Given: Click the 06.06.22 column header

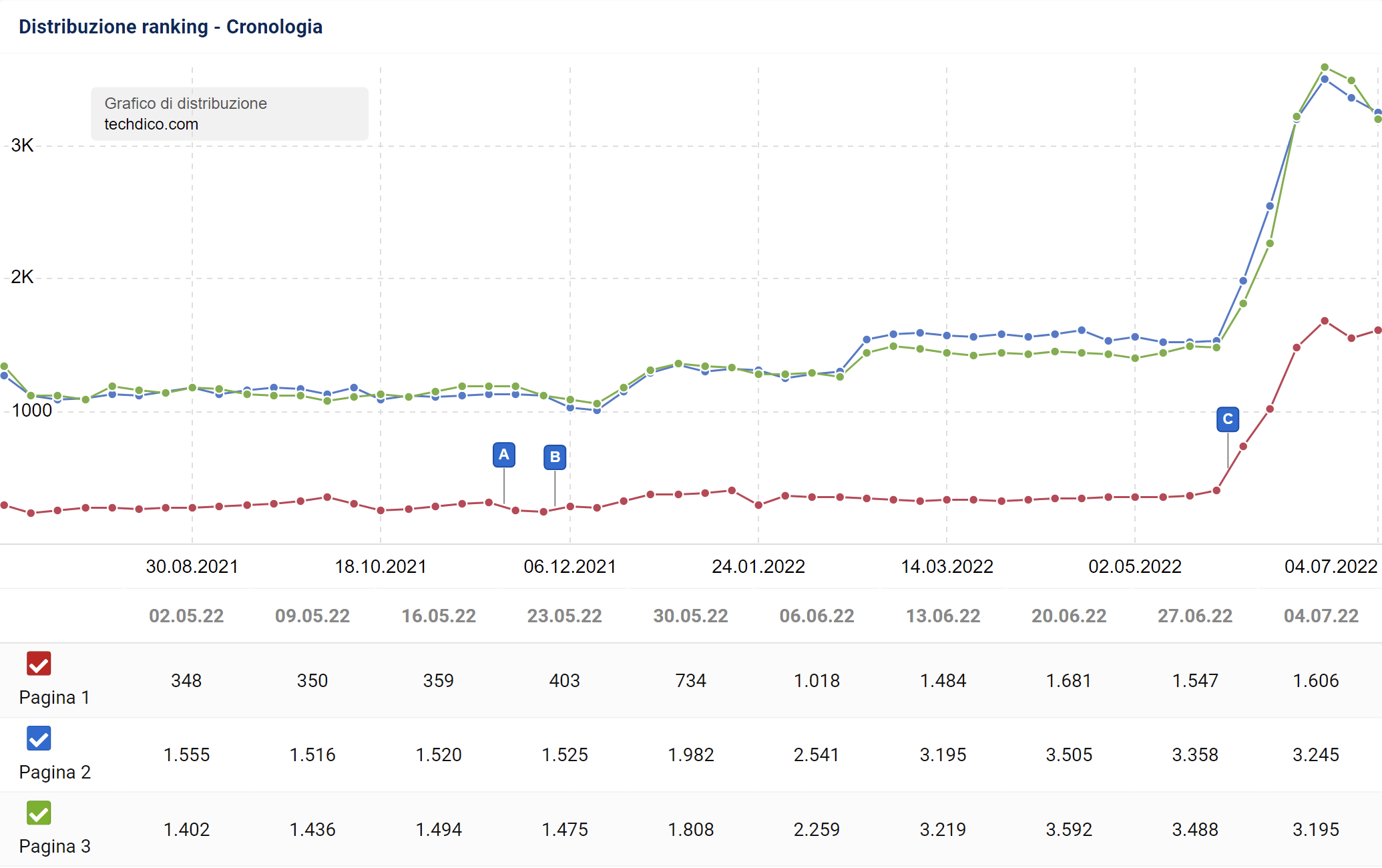Looking at the screenshot, I should 817,616.
